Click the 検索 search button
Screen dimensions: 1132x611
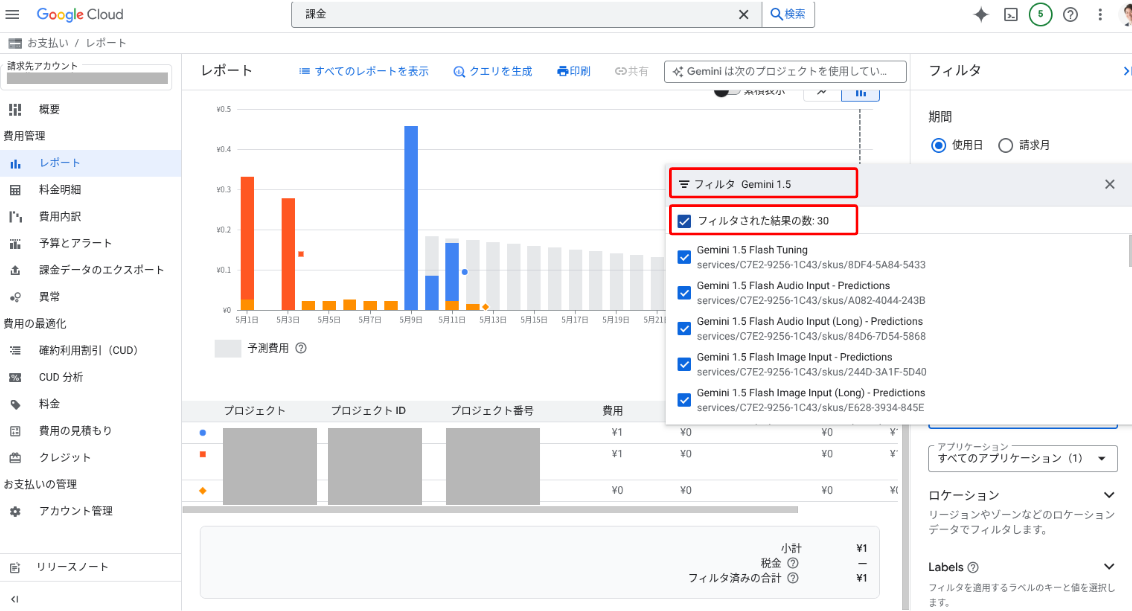click(788, 14)
